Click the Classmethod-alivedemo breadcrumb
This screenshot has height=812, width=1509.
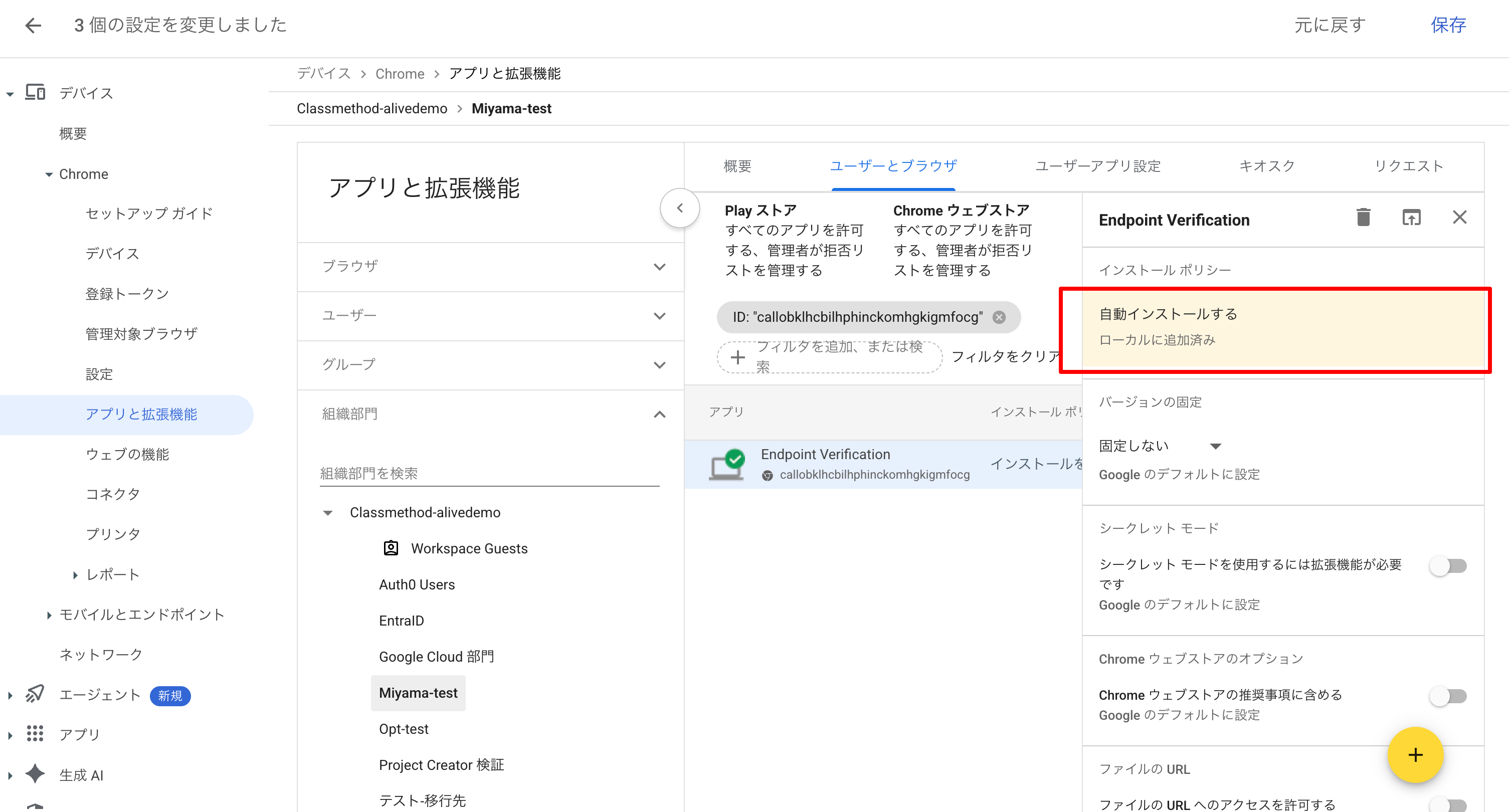(372, 108)
